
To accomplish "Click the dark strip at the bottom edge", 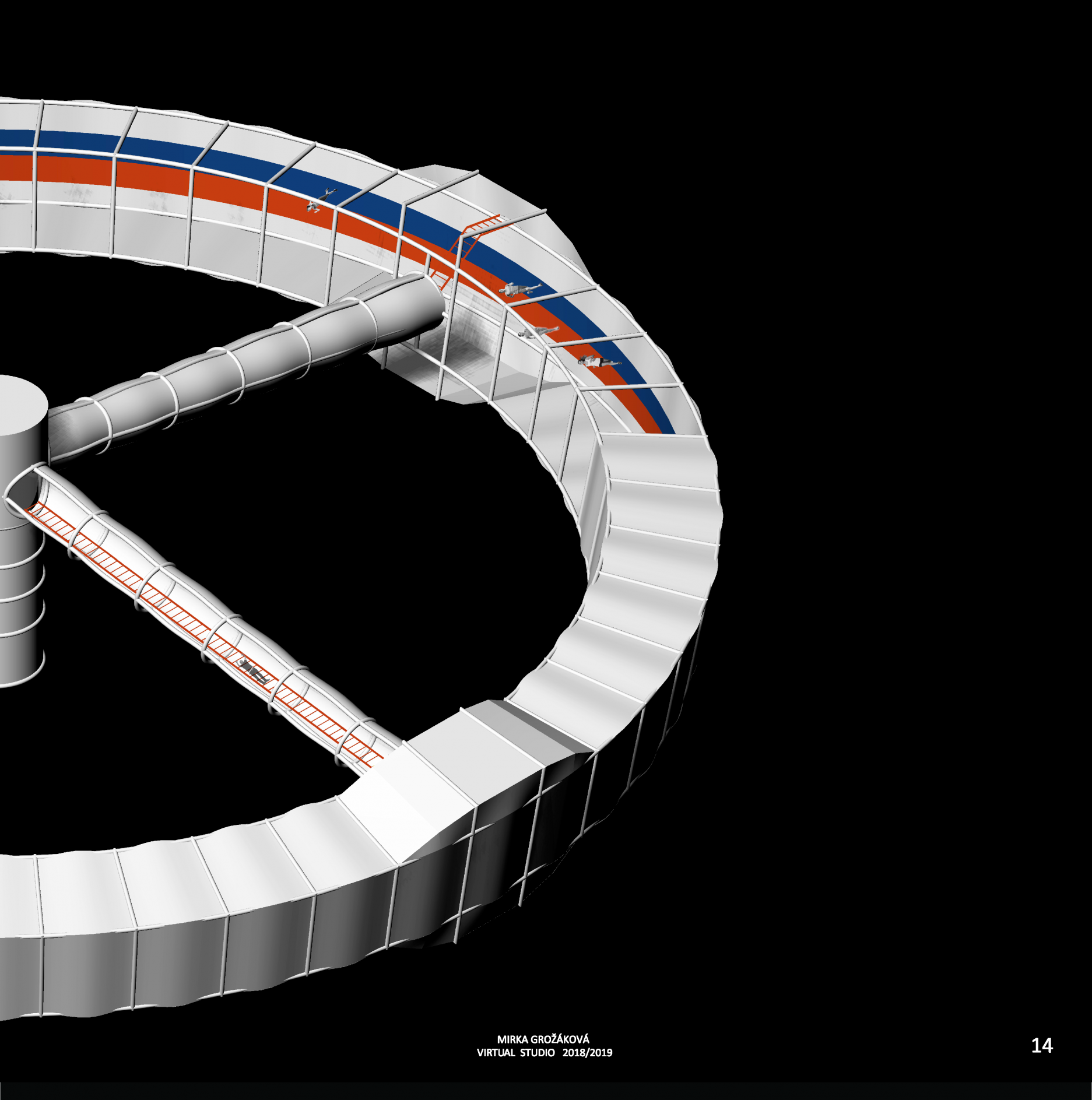I will 546,1091.
